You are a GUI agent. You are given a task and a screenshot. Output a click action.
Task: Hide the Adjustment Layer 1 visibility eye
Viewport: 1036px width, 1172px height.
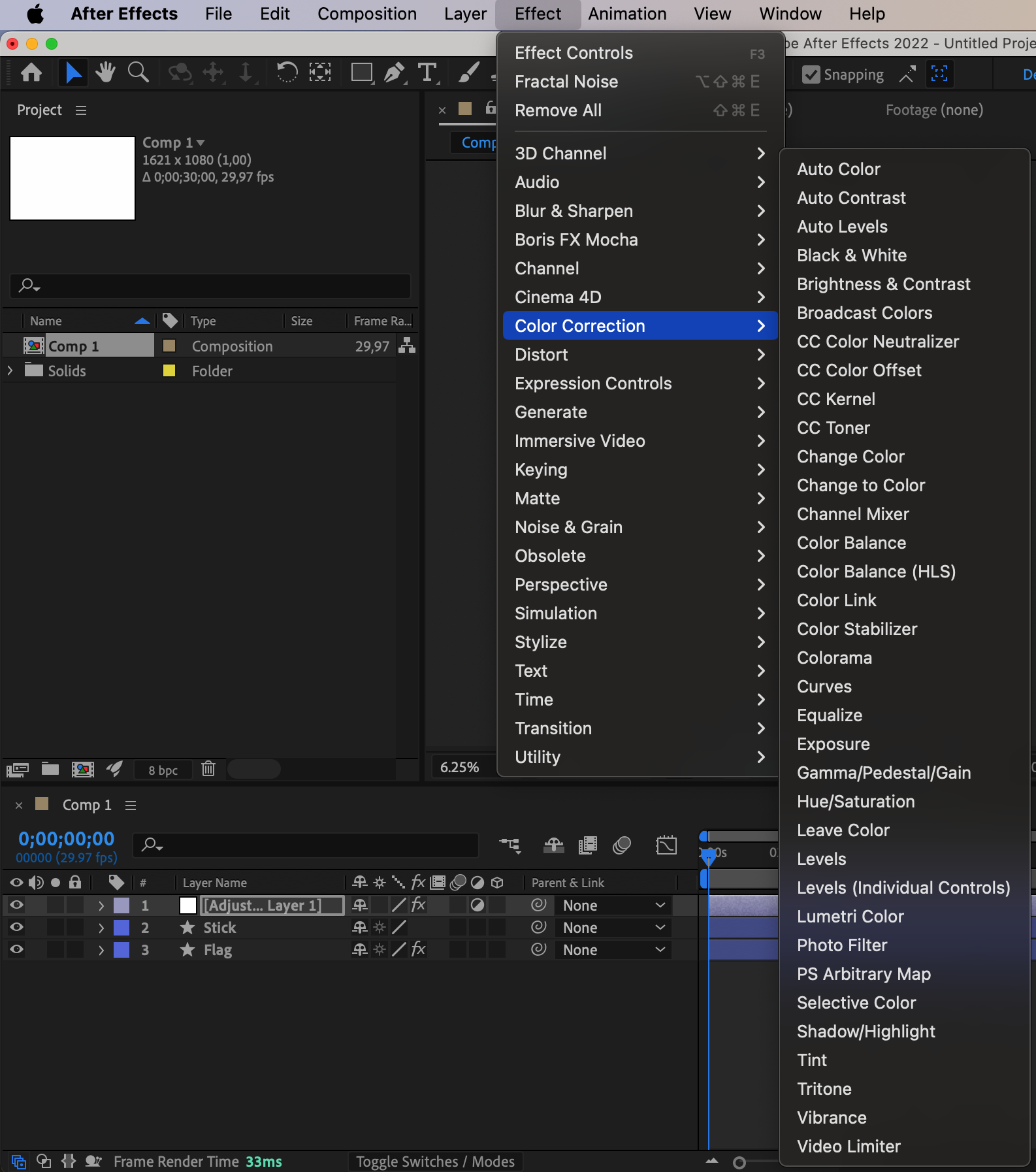(16, 905)
